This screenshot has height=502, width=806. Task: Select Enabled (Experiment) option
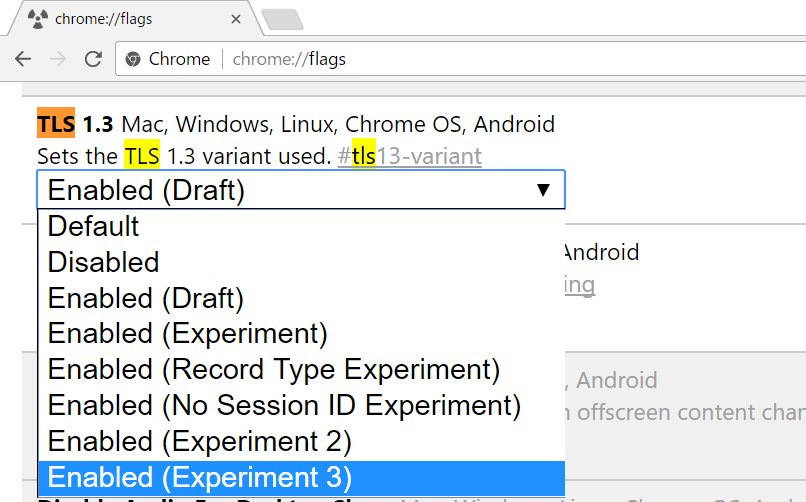coord(301,333)
